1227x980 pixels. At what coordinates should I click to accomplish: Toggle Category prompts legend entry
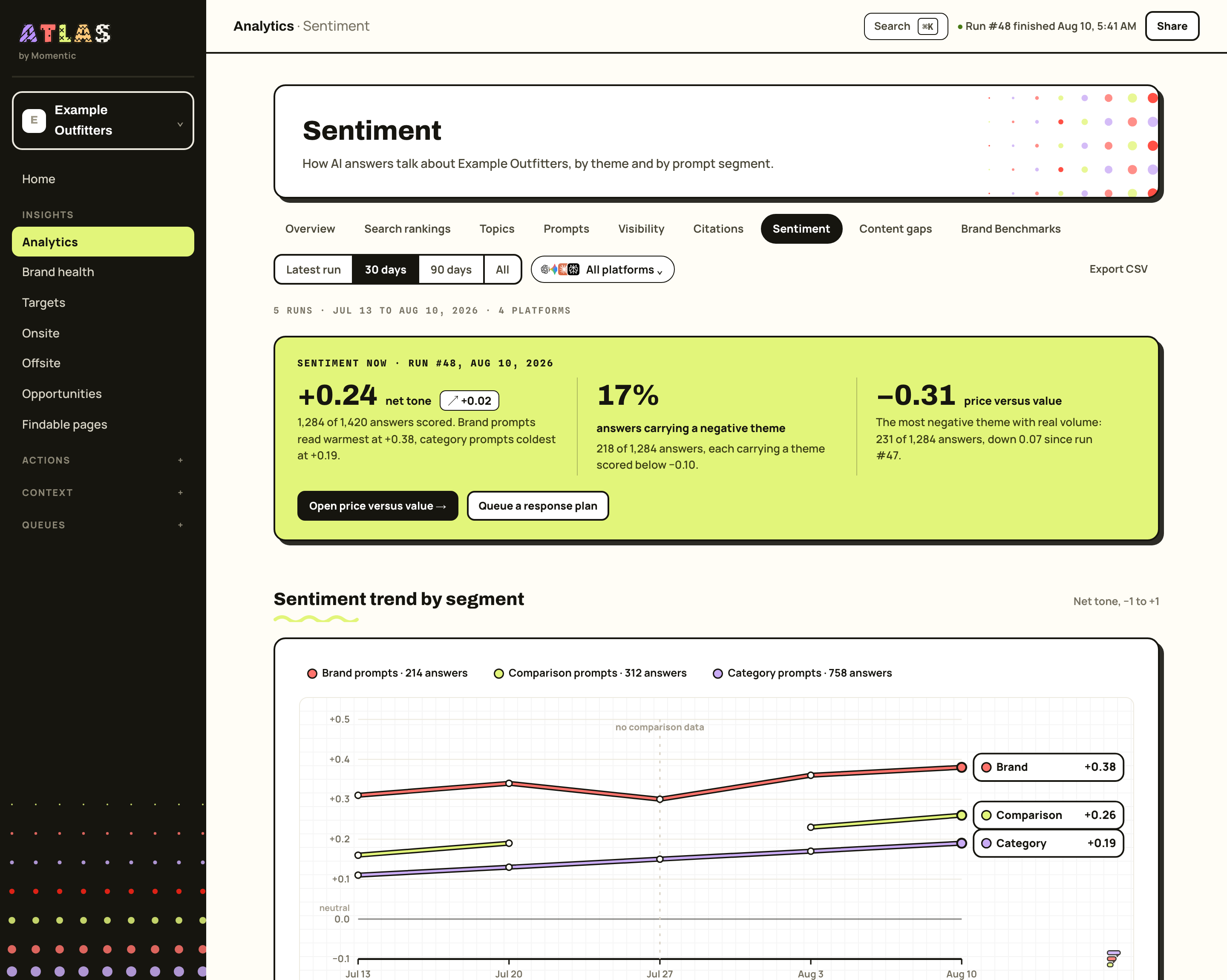[x=802, y=673]
